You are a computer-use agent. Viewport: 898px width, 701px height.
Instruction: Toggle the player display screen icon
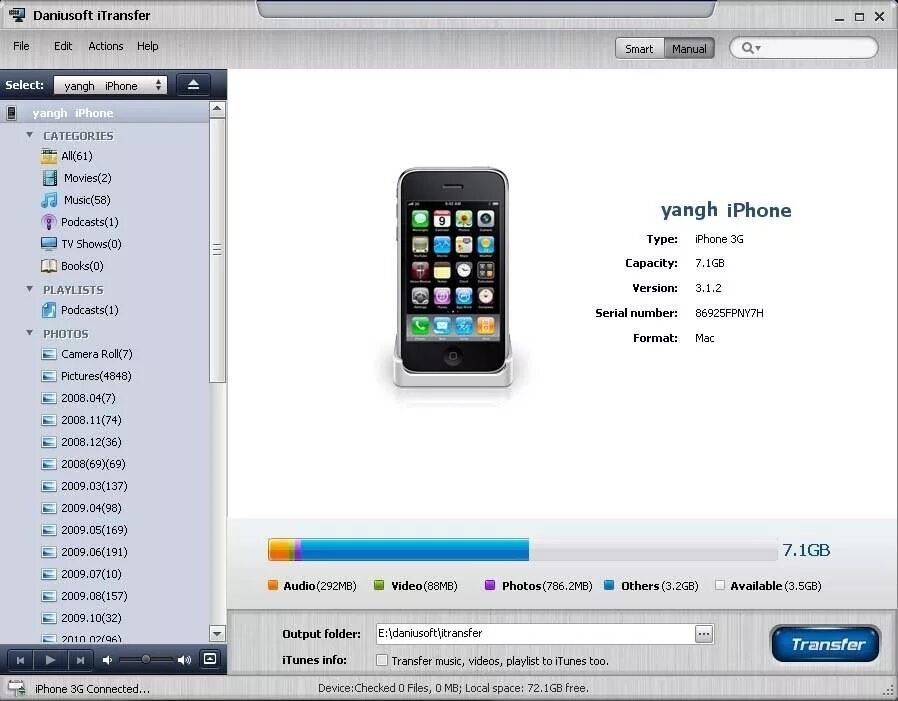coord(210,659)
